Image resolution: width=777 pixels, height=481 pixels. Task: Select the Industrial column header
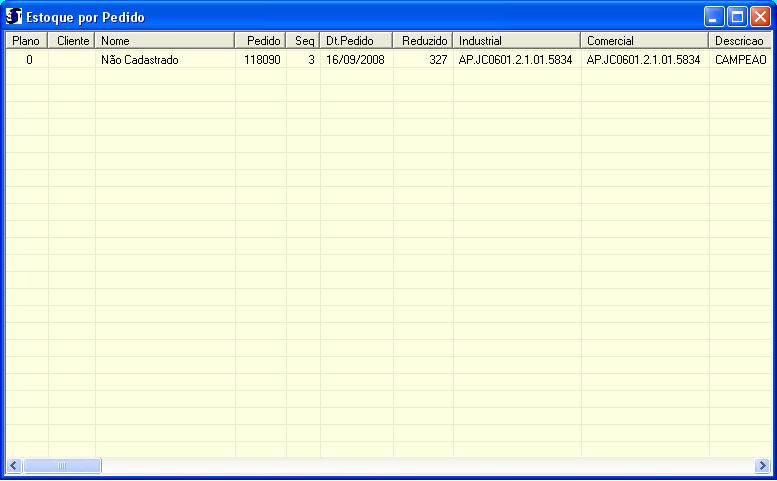coord(516,41)
